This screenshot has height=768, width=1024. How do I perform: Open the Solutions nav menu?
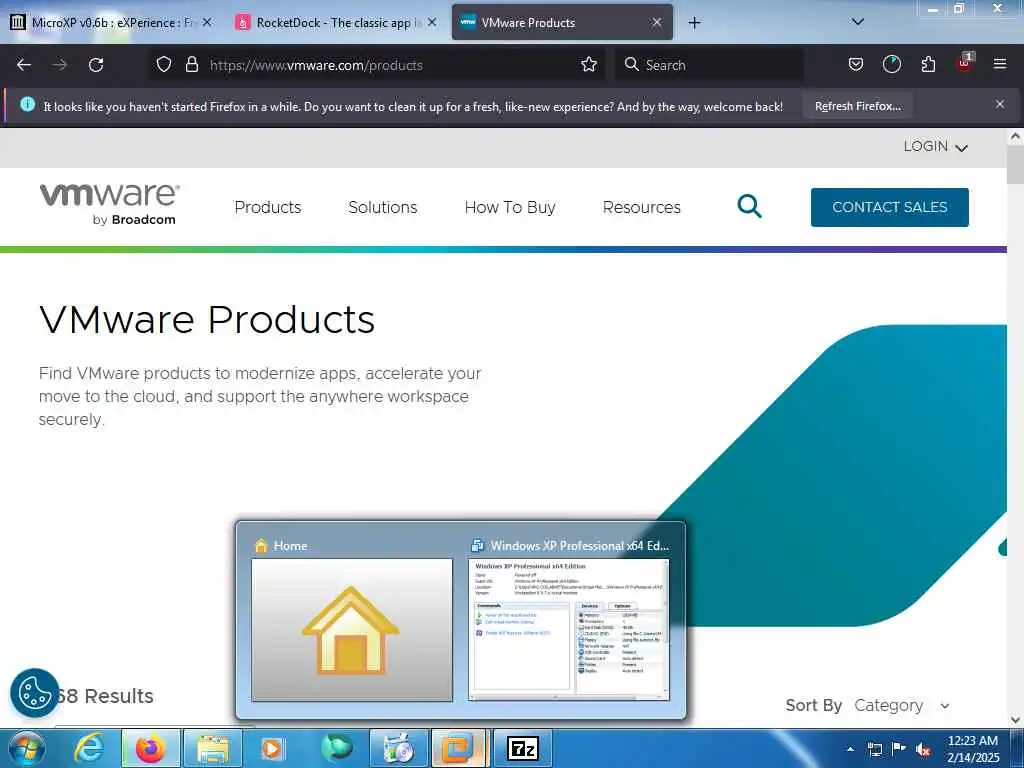coord(383,207)
